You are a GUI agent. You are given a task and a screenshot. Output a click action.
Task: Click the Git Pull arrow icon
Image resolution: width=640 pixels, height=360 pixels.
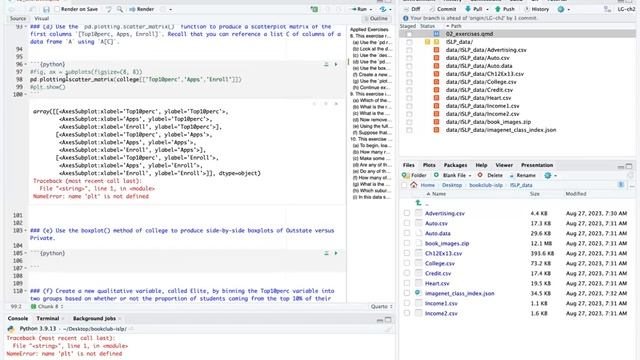pos(468,9)
